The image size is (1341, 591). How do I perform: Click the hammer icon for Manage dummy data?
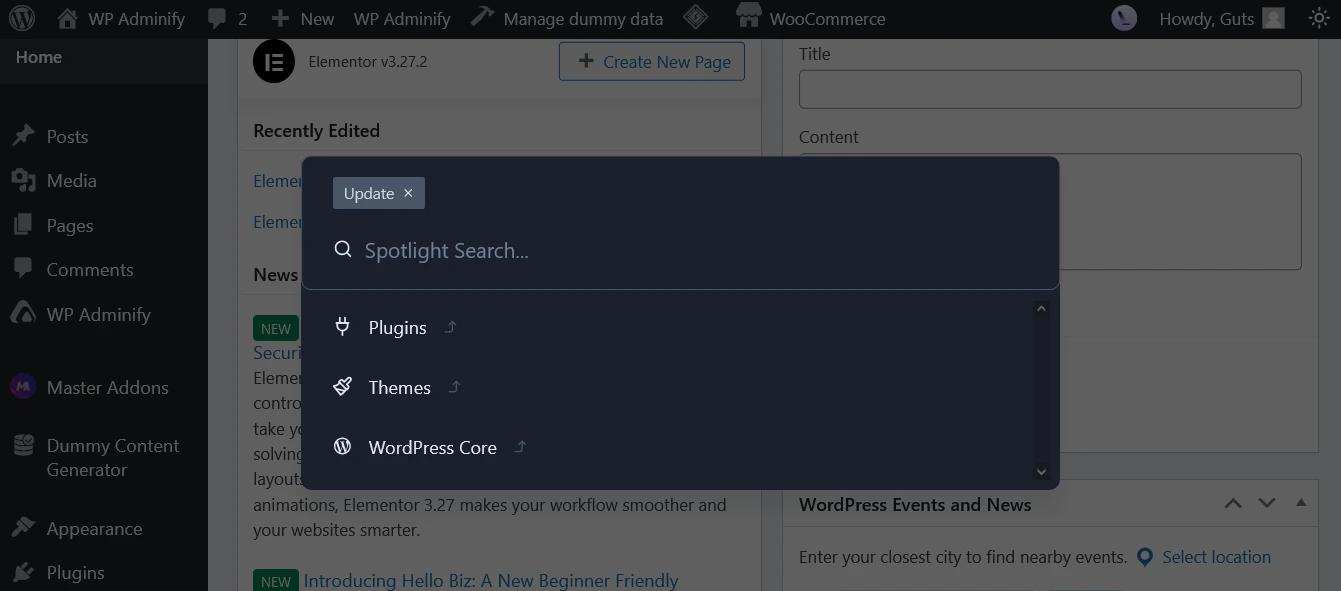click(x=482, y=16)
